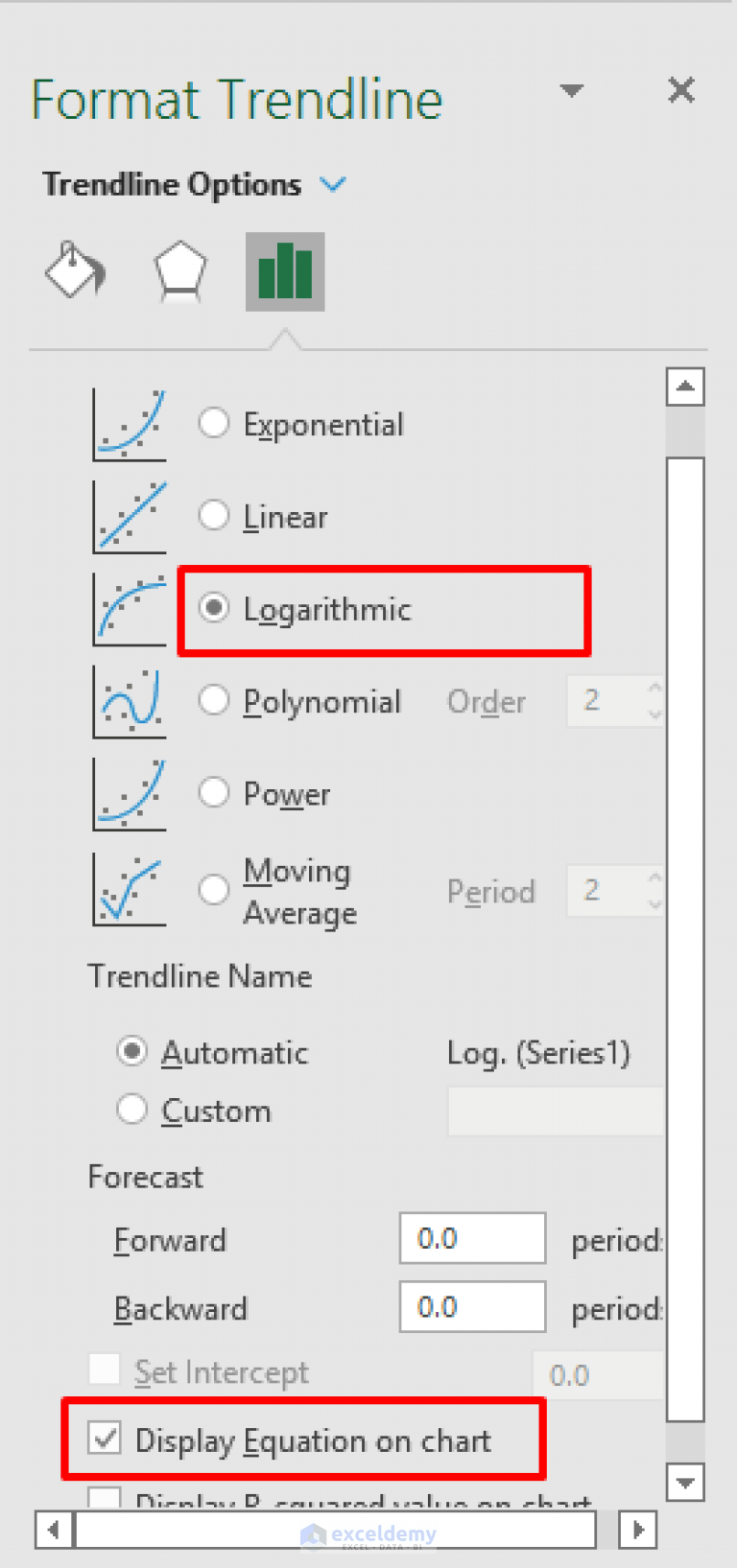Click the scrollbar down arrow

coord(685,1483)
